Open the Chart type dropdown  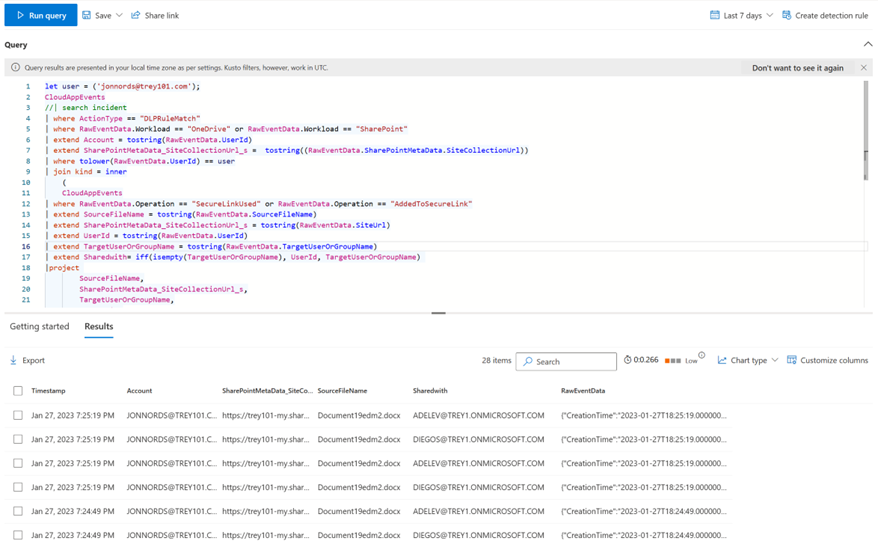(773, 360)
